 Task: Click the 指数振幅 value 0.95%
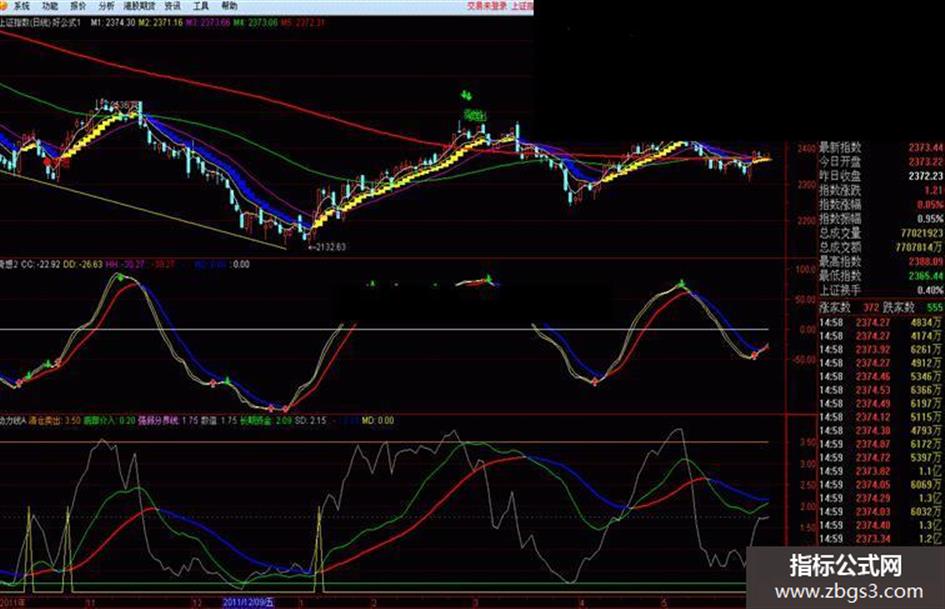930,219
